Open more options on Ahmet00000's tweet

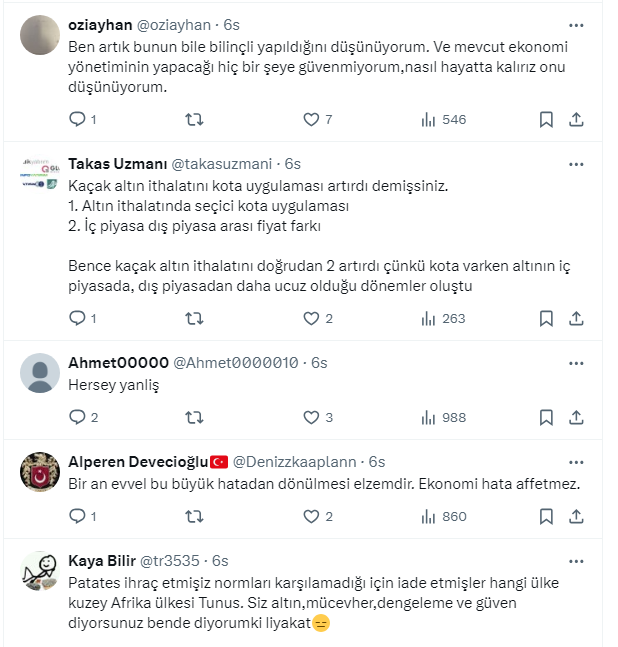(x=576, y=362)
